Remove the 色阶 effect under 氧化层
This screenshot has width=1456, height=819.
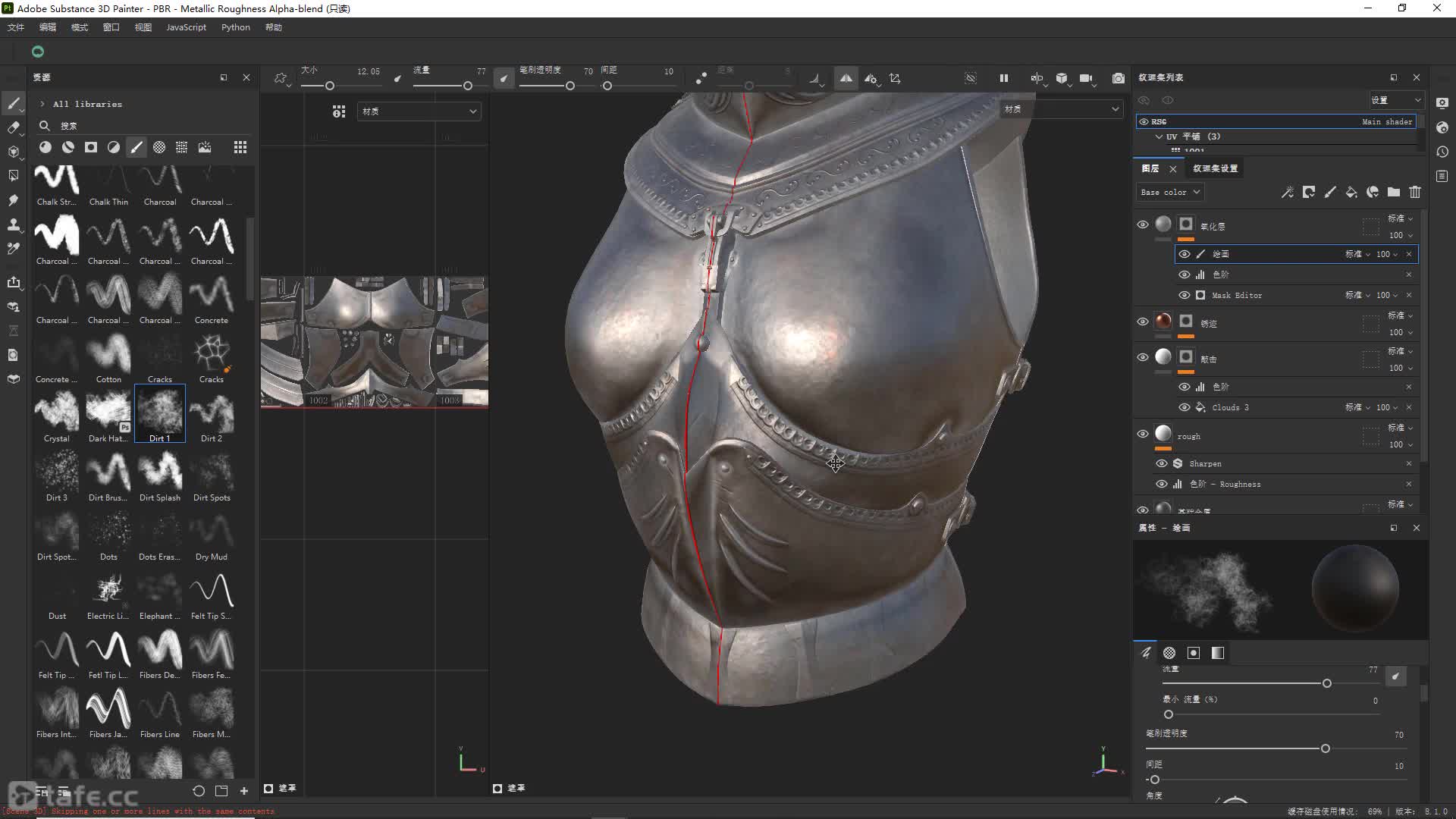tap(1409, 275)
